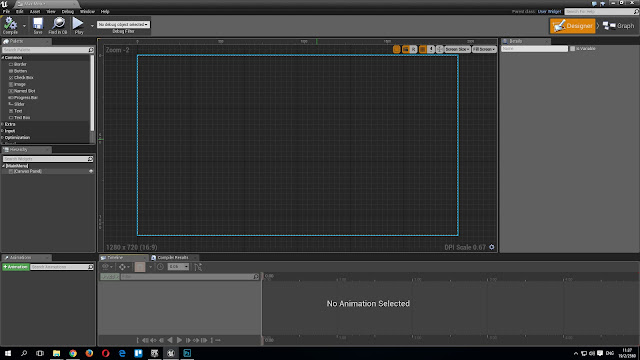Collapse the Common palette category
This screenshot has width=640, height=360.
coord(3,58)
